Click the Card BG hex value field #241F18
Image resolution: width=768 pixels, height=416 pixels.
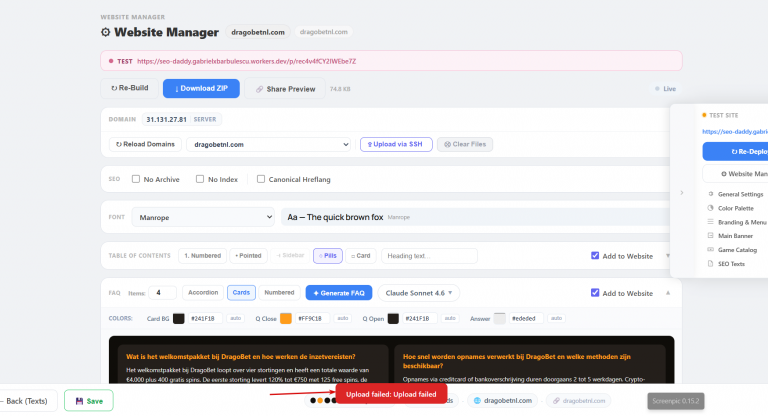(x=205, y=318)
